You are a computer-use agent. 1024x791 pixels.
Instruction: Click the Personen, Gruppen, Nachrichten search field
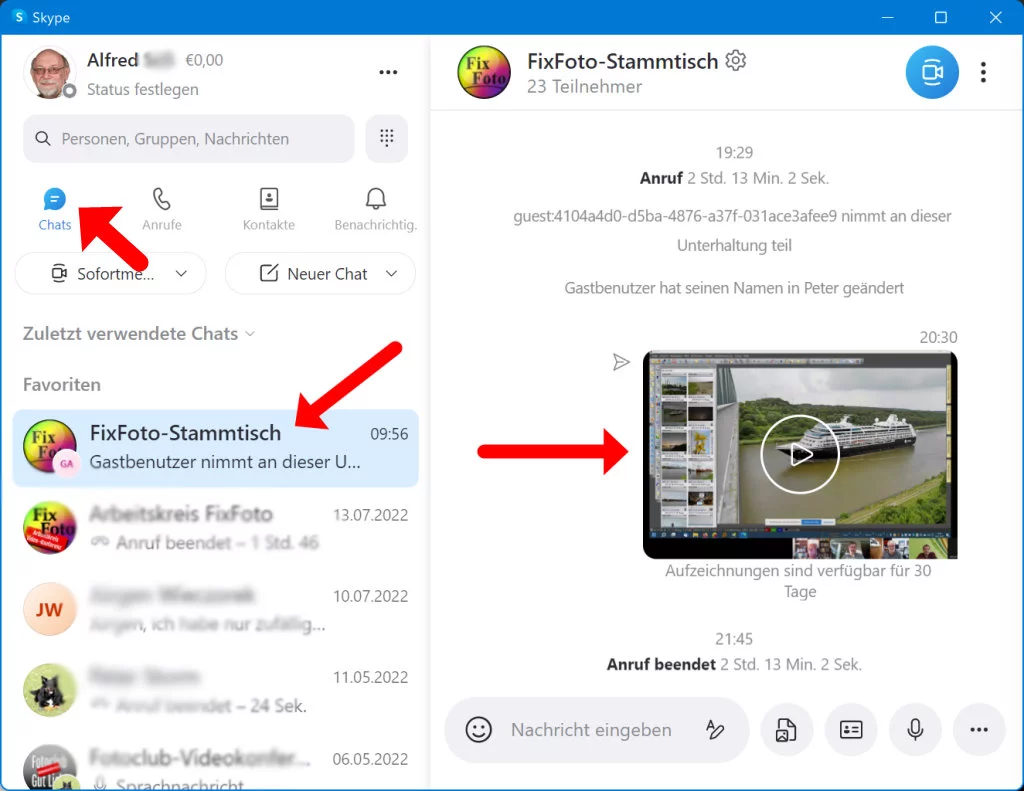tap(189, 139)
